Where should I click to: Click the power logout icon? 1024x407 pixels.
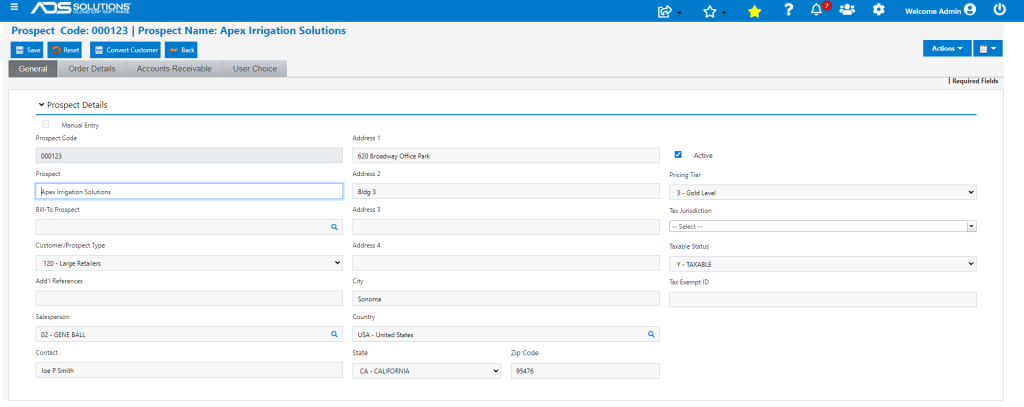tap(999, 10)
